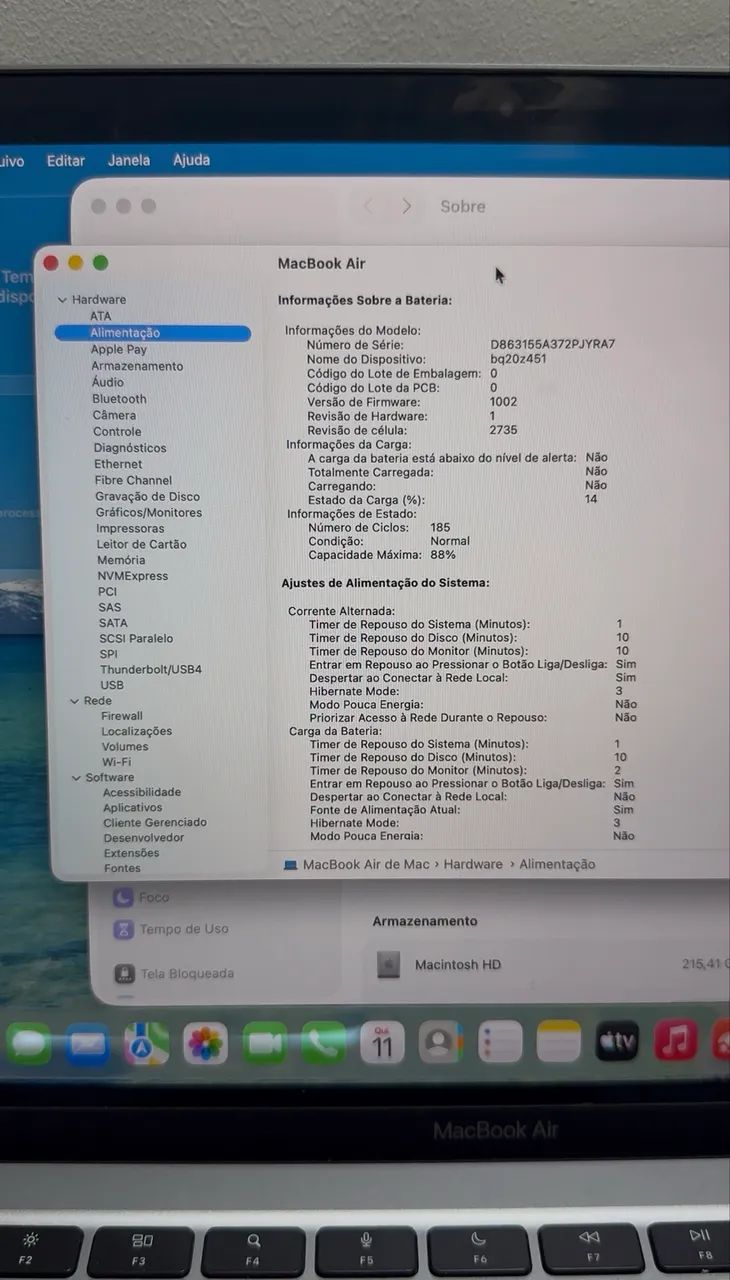Viewport: 730px width, 1280px height.
Task: Open the green Phone app in Dock
Action: point(323,1043)
